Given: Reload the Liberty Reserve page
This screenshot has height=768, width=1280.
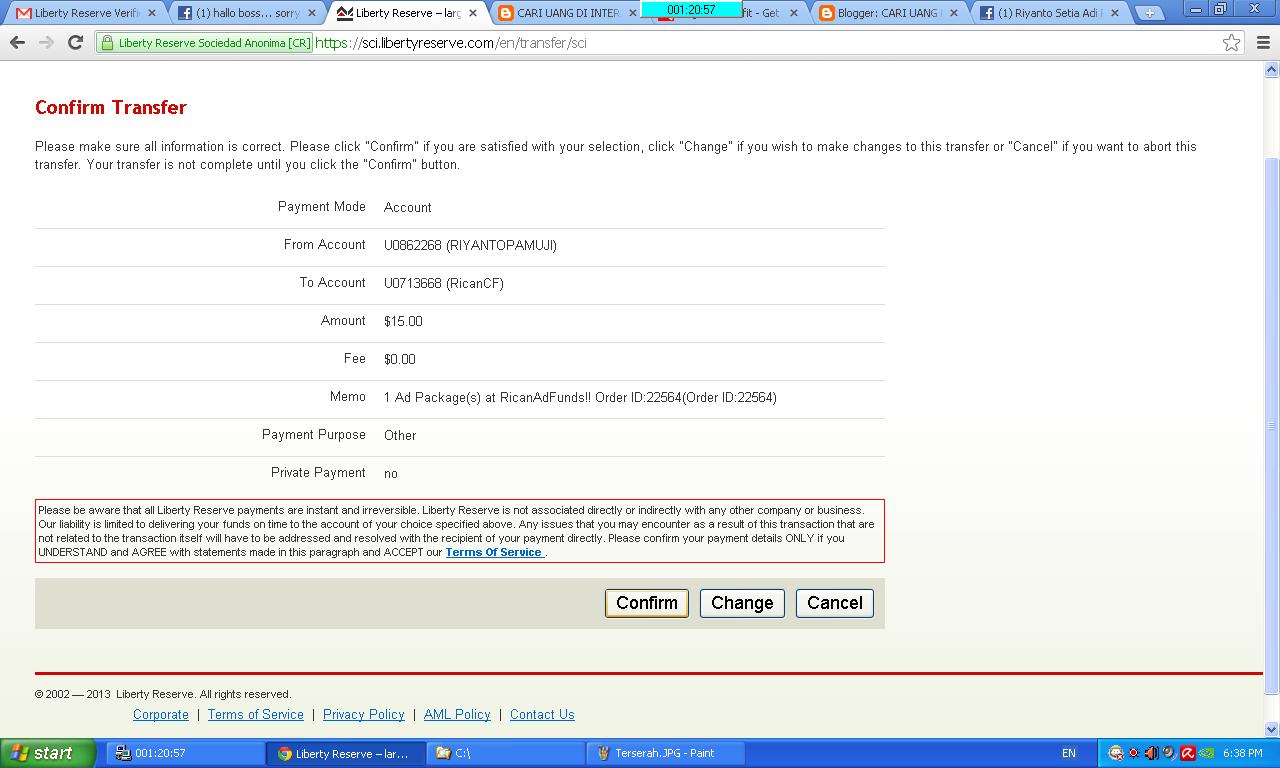Looking at the screenshot, I should pyautogui.click(x=75, y=43).
